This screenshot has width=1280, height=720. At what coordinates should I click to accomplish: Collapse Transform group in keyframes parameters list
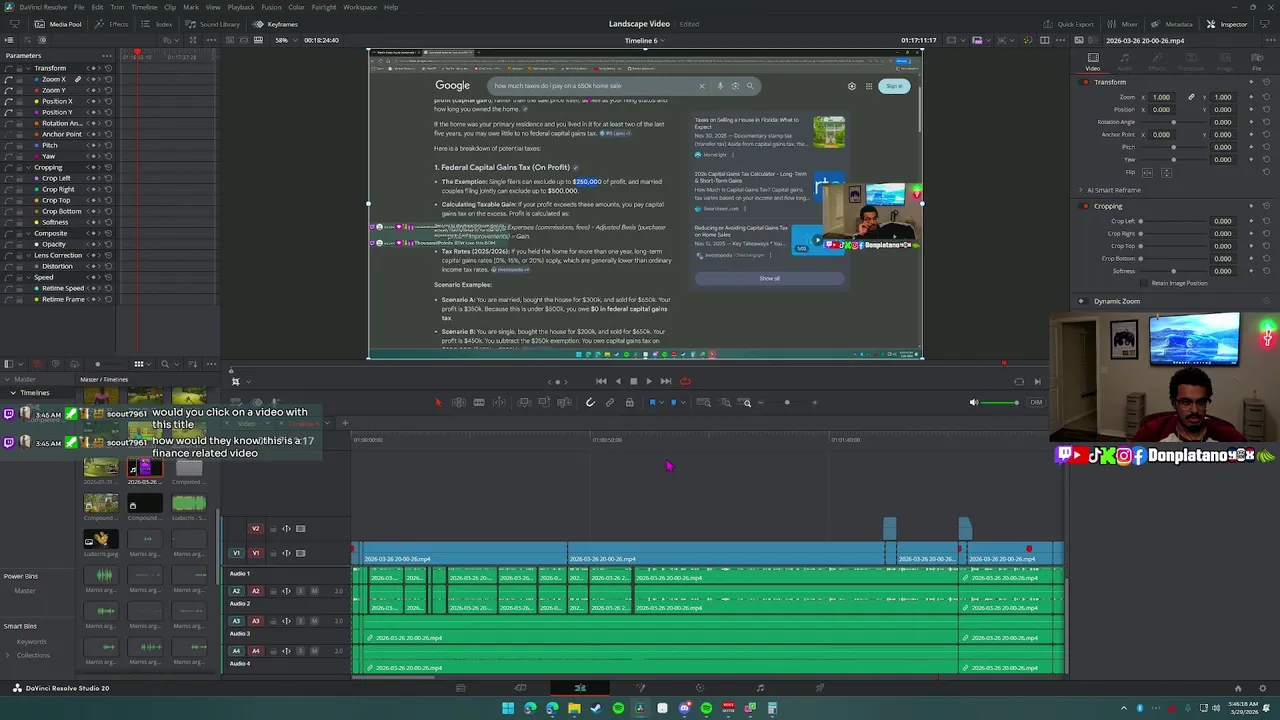pyautogui.click(x=29, y=68)
